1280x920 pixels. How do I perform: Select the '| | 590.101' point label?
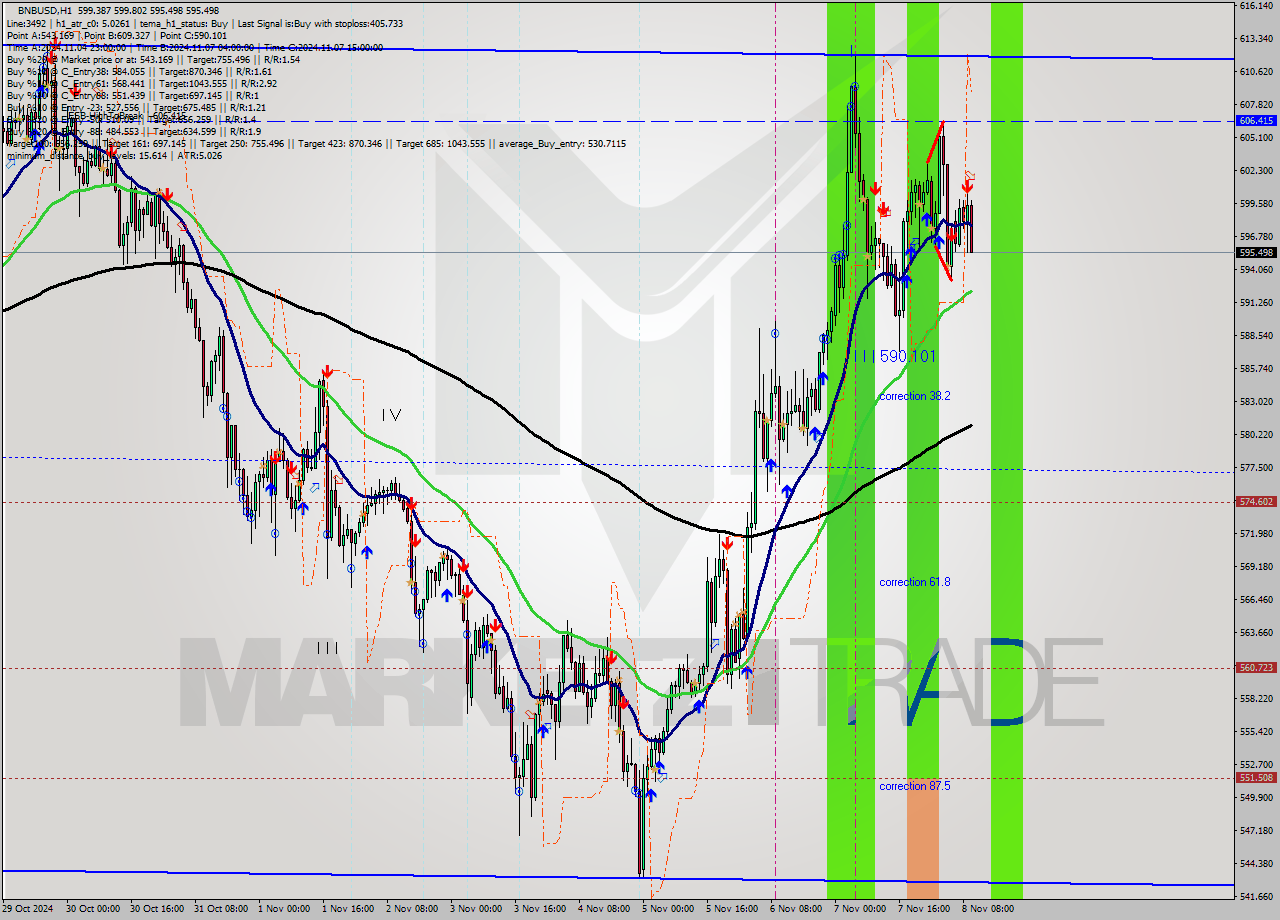tap(899, 356)
